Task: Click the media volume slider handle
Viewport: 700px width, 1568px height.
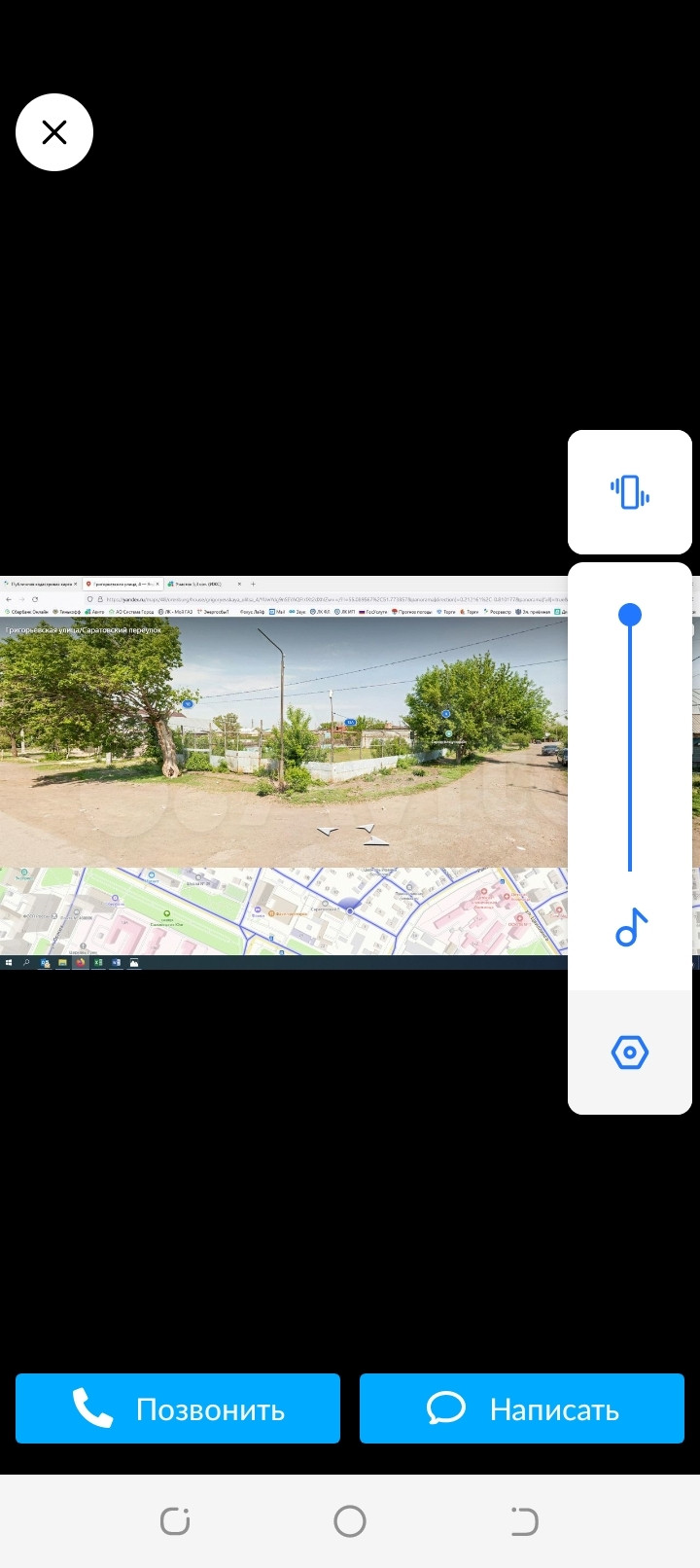Action: 630,615
